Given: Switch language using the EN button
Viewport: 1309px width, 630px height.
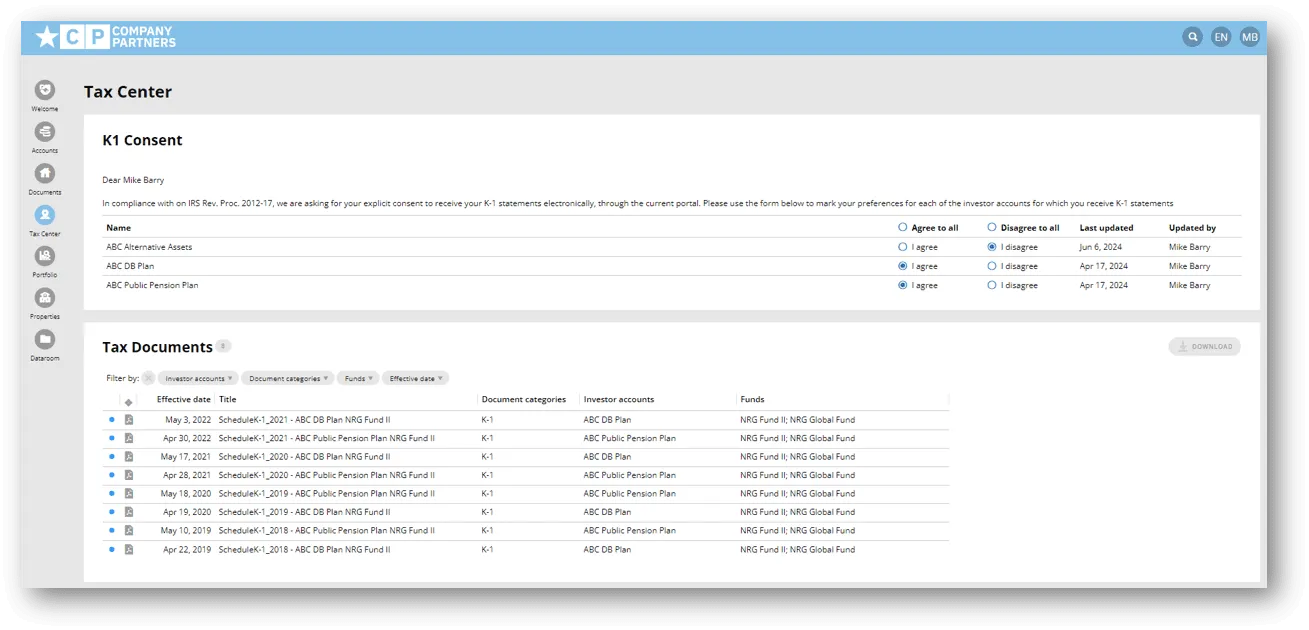Looking at the screenshot, I should tap(1221, 37).
